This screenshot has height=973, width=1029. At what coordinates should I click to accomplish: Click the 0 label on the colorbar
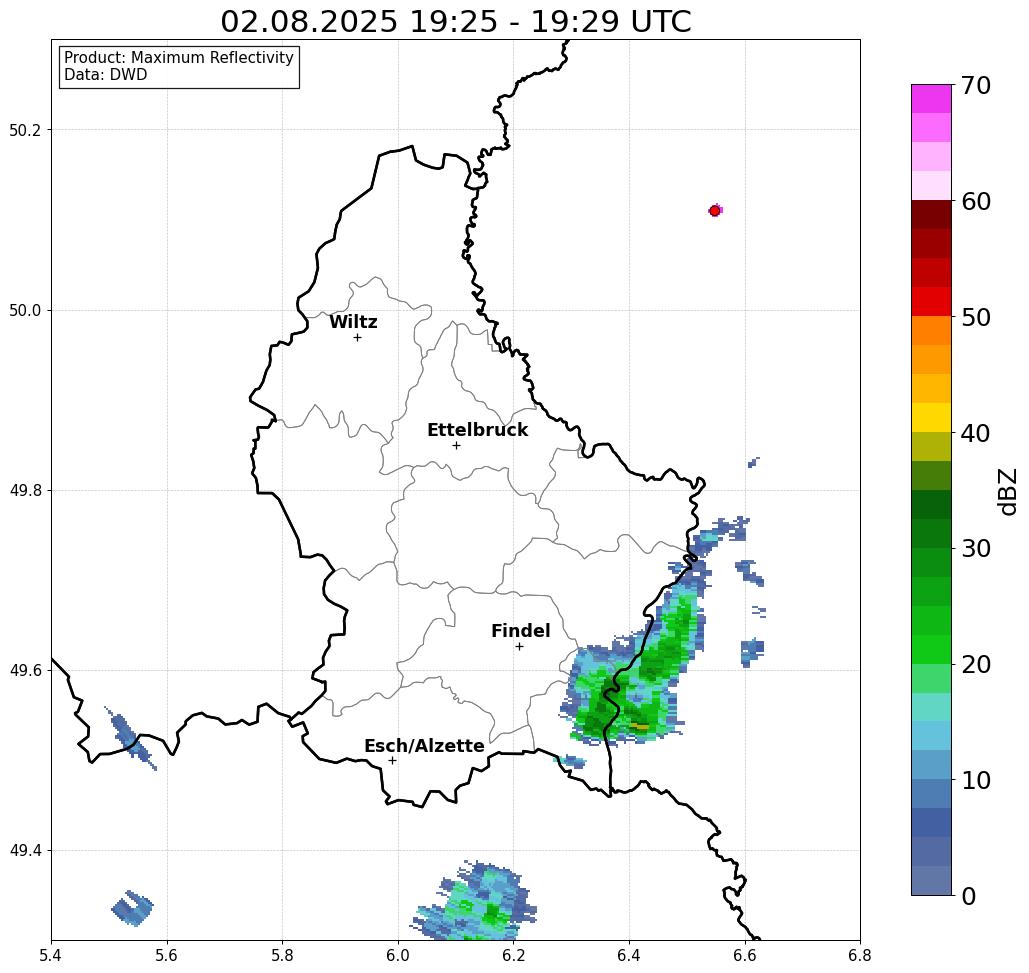click(x=969, y=896)
